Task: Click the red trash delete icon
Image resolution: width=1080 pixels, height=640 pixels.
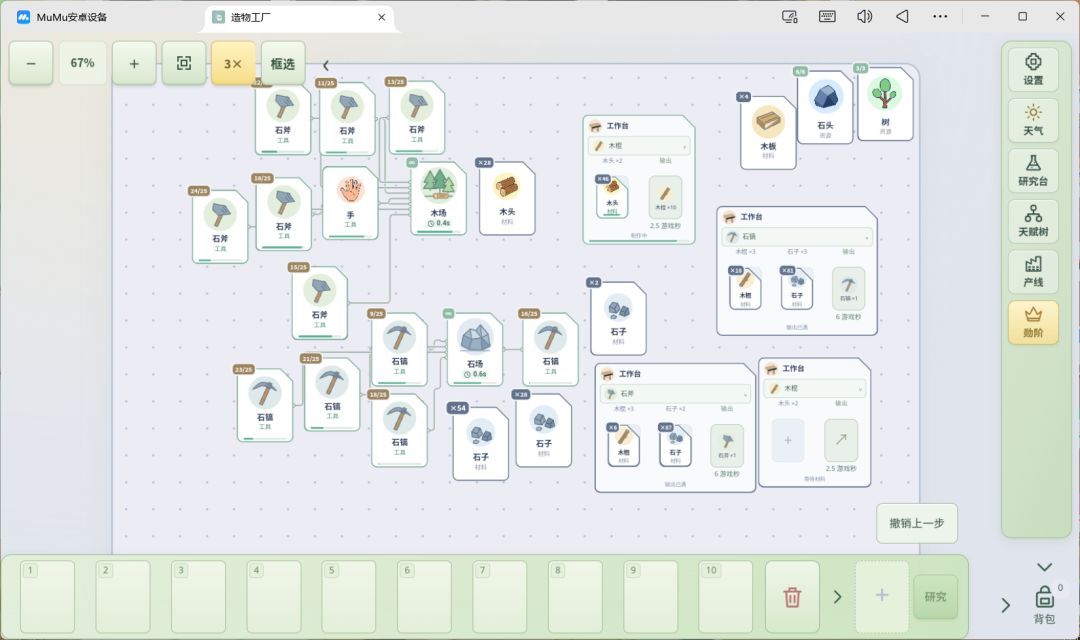Action: point(792,597)
